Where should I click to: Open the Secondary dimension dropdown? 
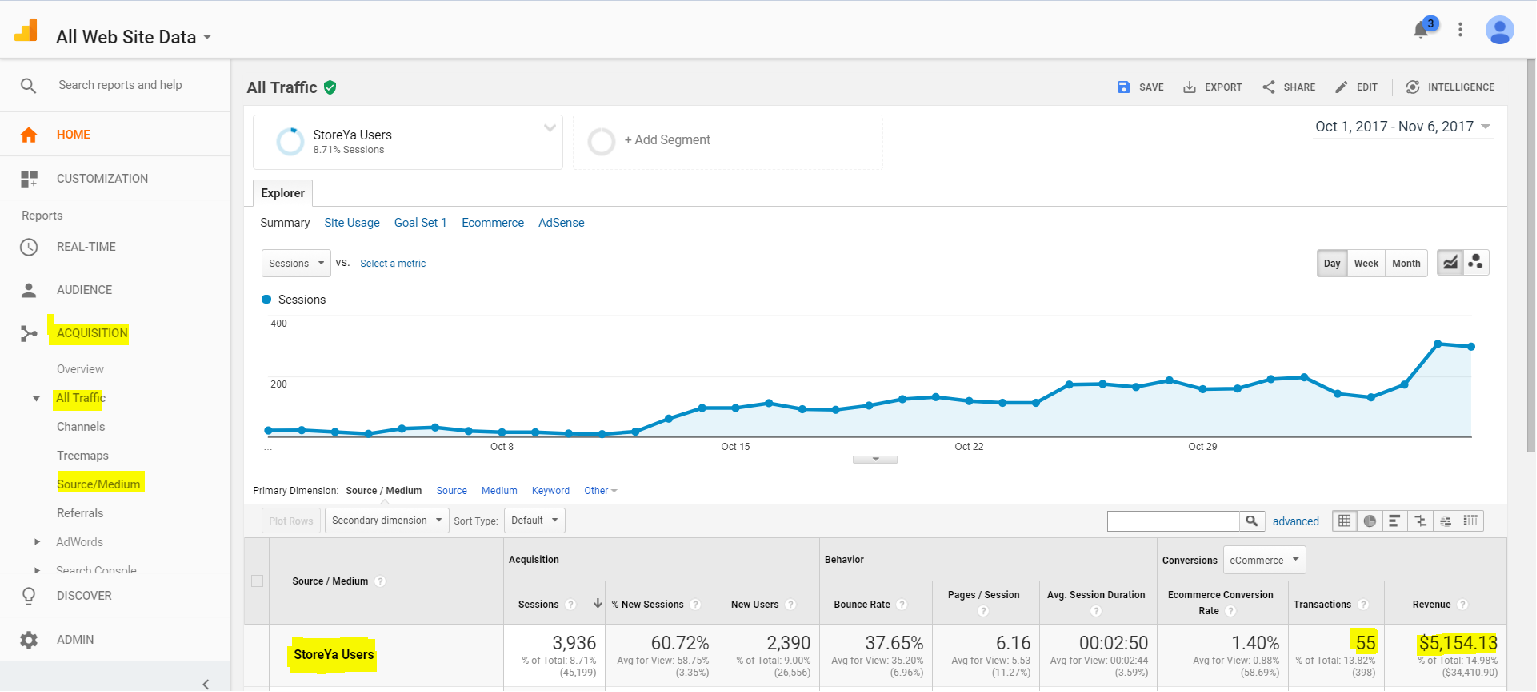(x=388, y=520)
